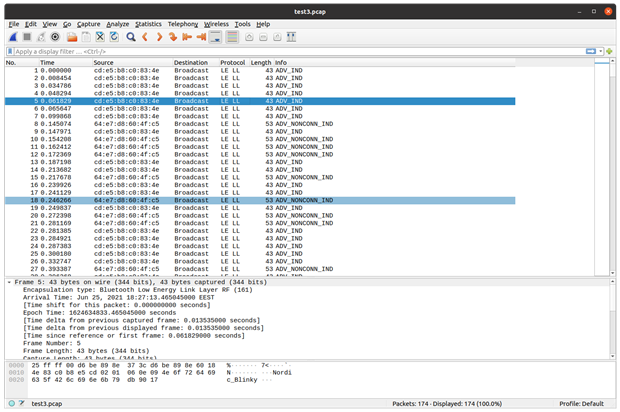620x412 pixels.
Task: Toggle auto-scroll during live capture
Action: 216,37
